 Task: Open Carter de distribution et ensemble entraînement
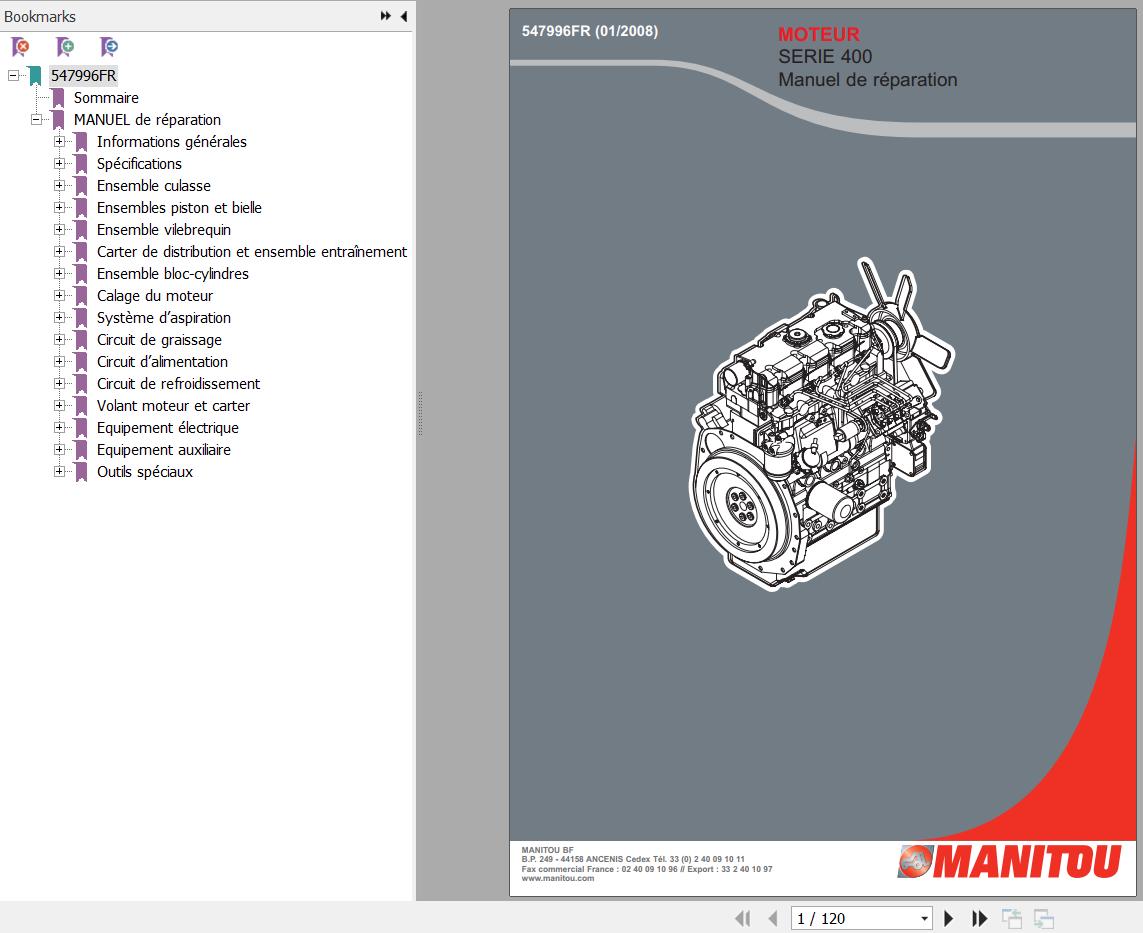(252, 251)
